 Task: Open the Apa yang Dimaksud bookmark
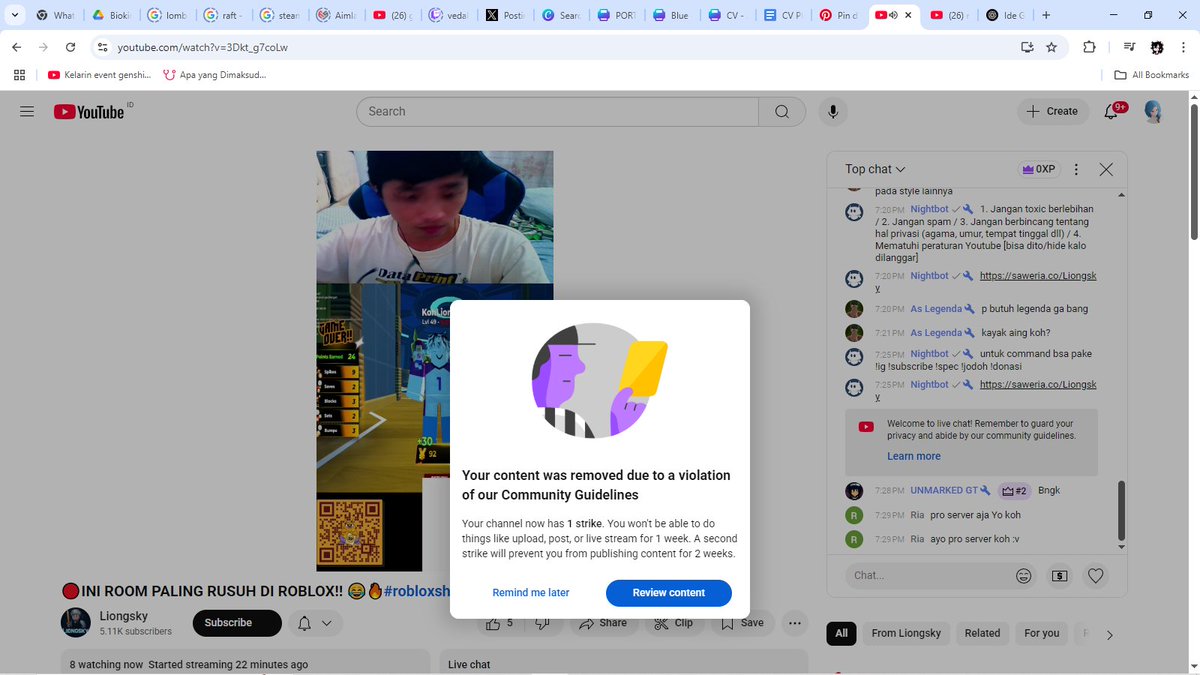point(214,75)
